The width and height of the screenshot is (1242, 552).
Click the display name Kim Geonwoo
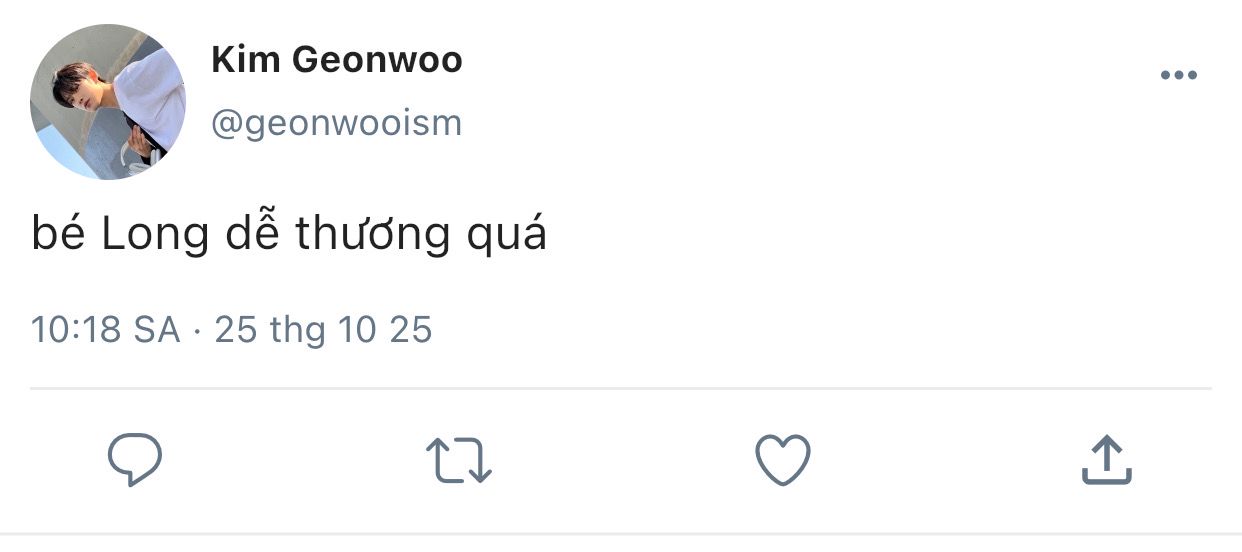coord(337,60)
